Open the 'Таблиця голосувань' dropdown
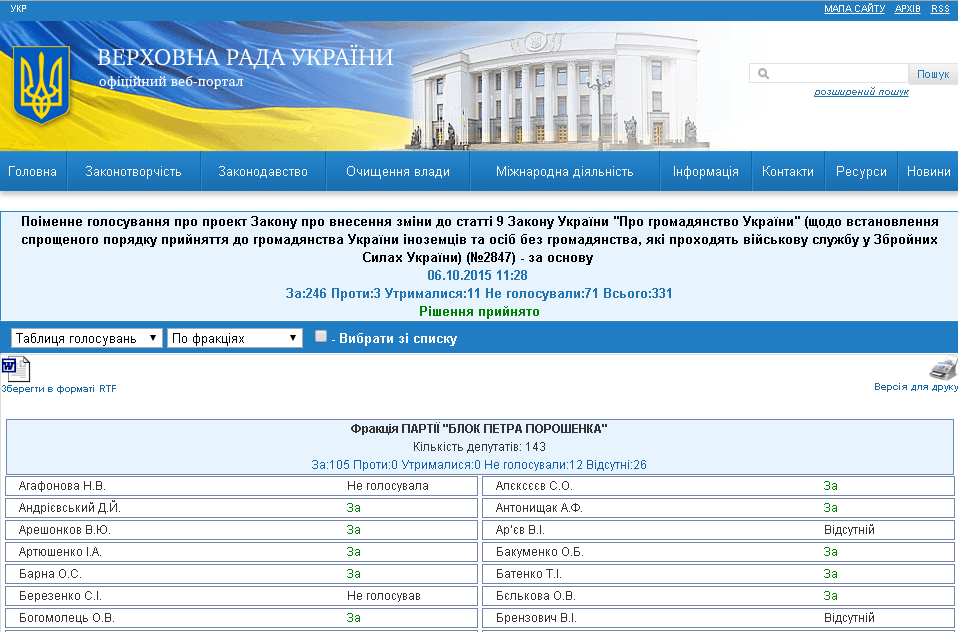Viewport: 958px width, 632px height. (86, 338)
